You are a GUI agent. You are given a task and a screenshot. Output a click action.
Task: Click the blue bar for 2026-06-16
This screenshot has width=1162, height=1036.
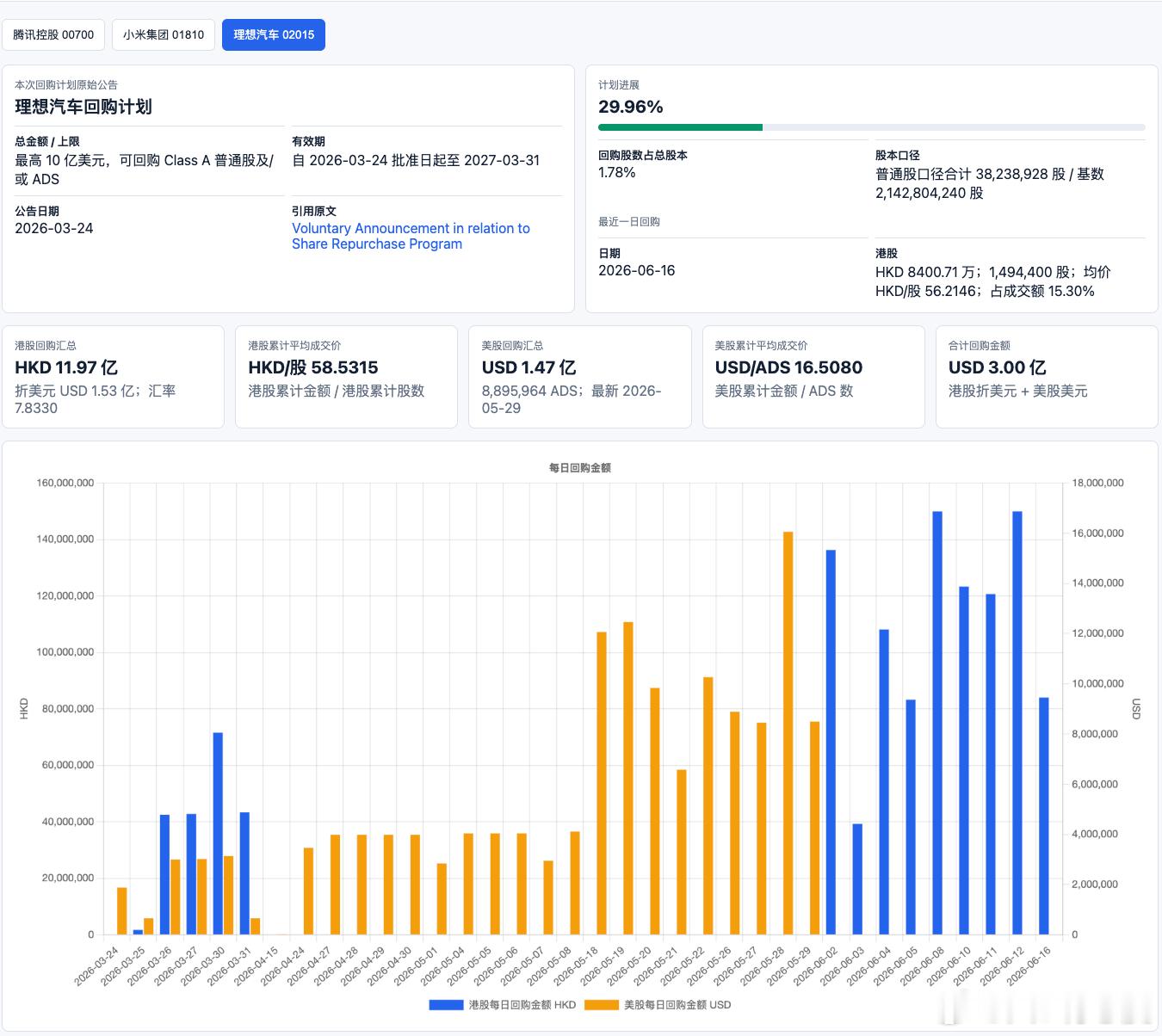point(1044,816)
